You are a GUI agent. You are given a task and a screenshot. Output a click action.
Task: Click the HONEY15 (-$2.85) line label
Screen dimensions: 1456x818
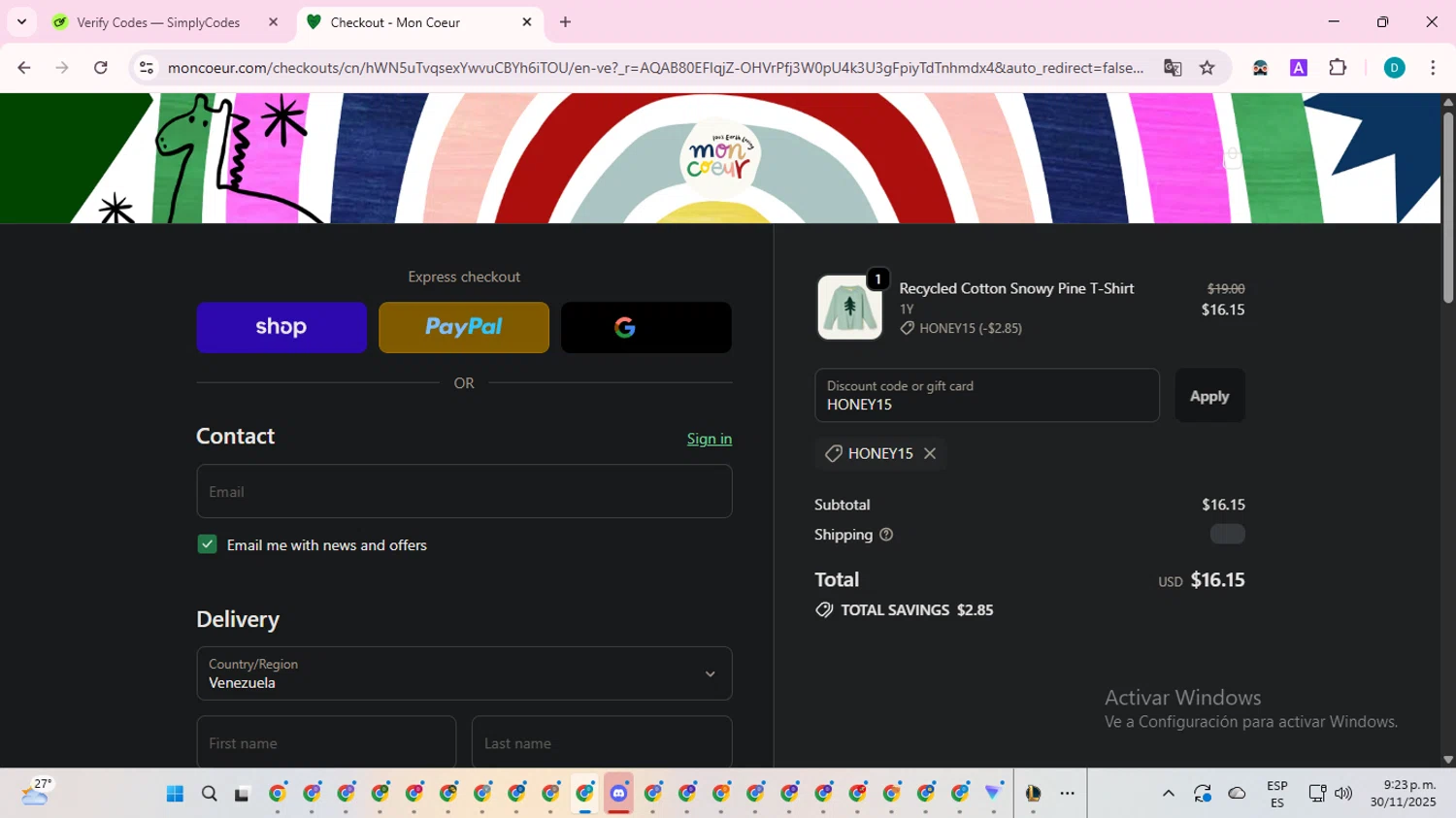click(971, 328)
